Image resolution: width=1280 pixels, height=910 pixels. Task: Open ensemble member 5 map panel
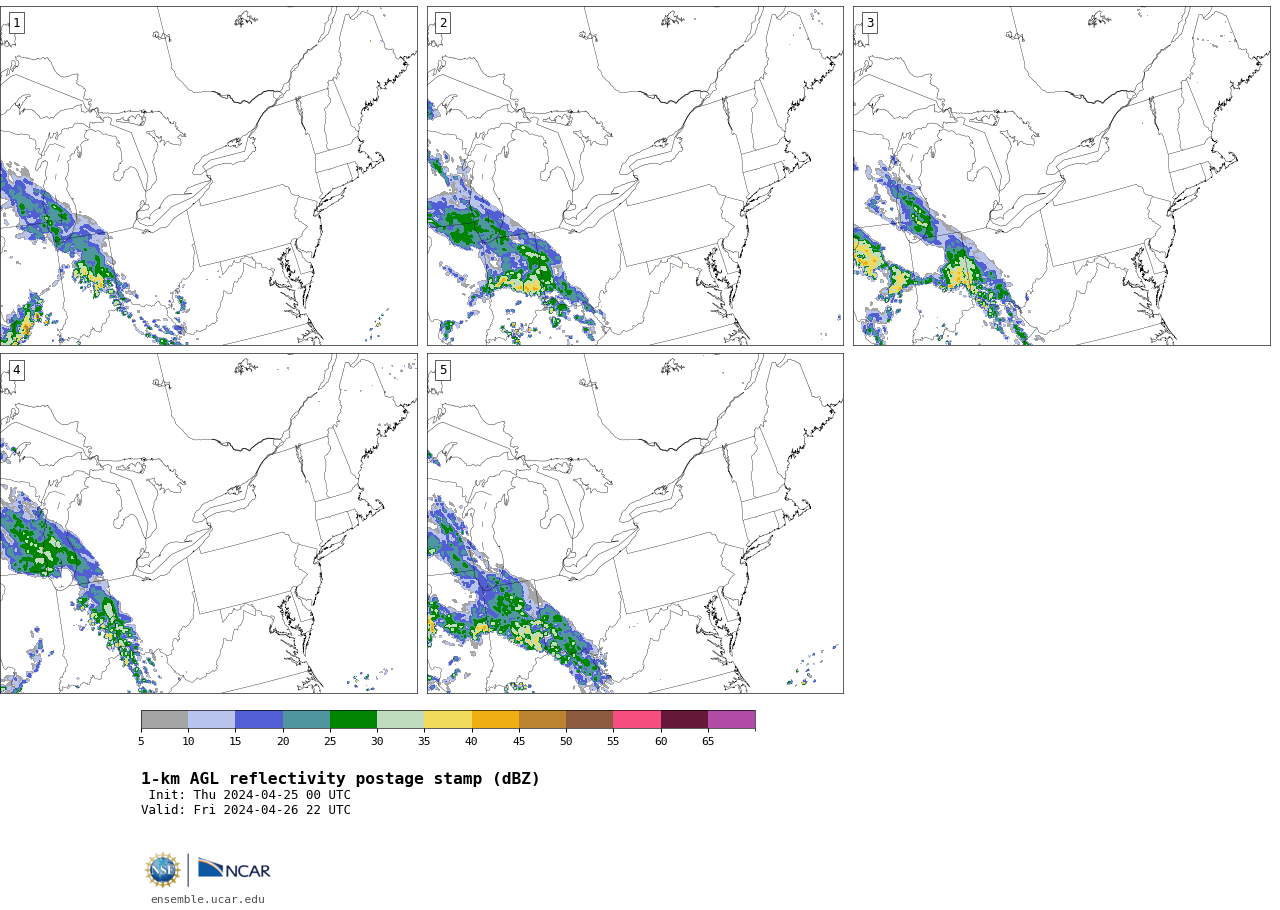(x=635, y=523)
